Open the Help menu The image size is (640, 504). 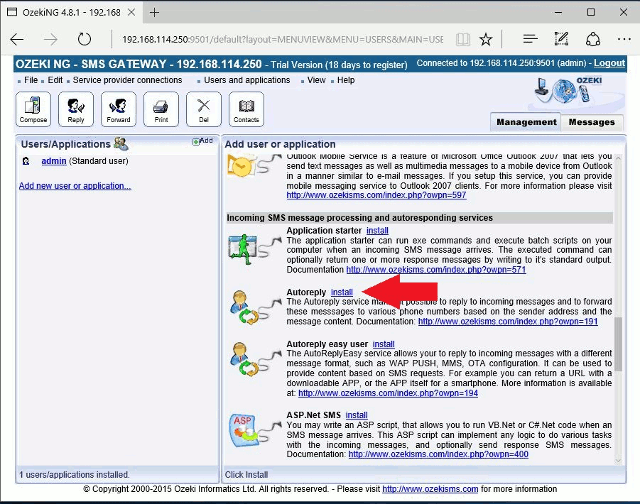(346, 80)
